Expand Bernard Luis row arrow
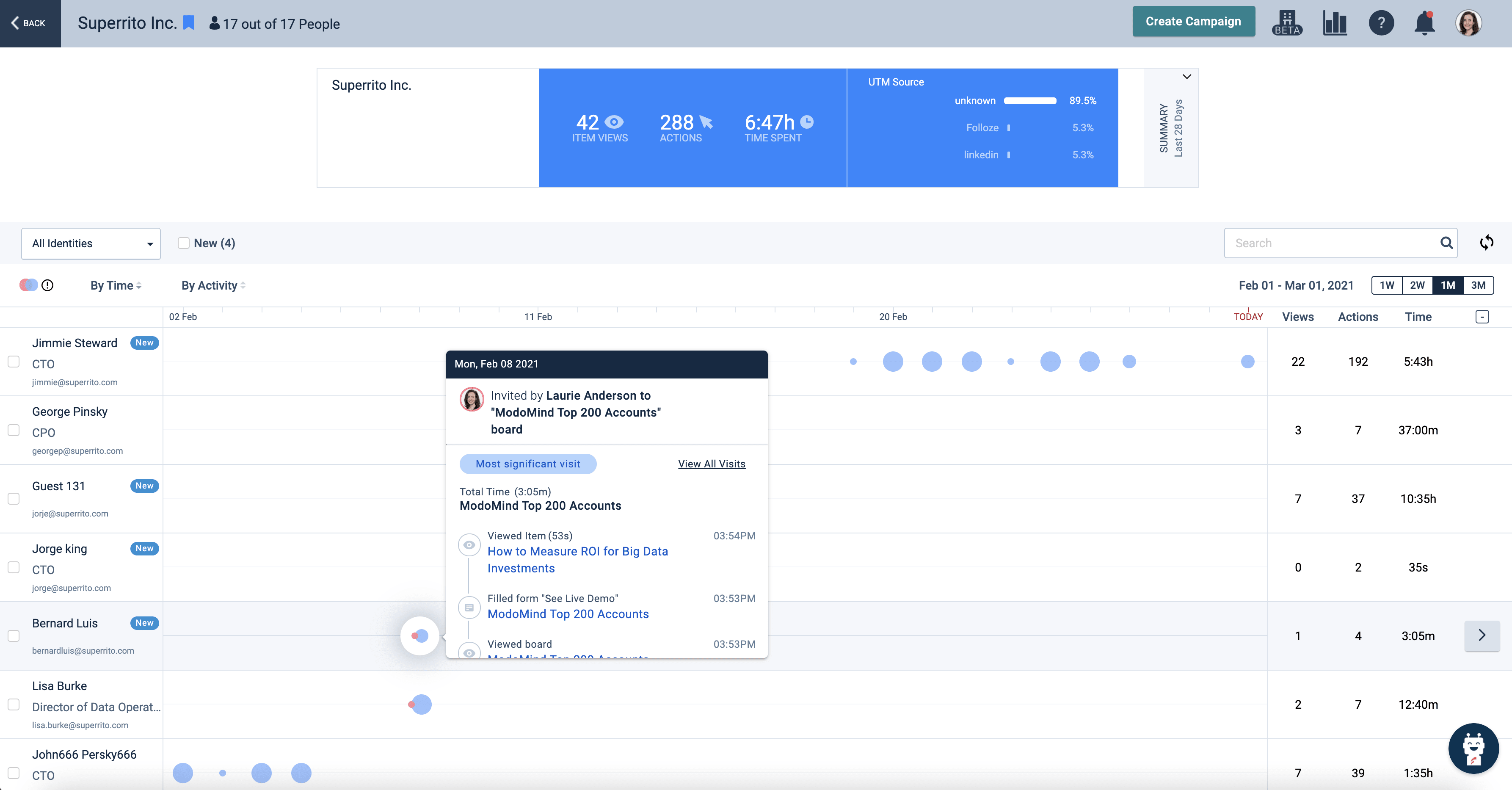 (x=1482, y=635)
